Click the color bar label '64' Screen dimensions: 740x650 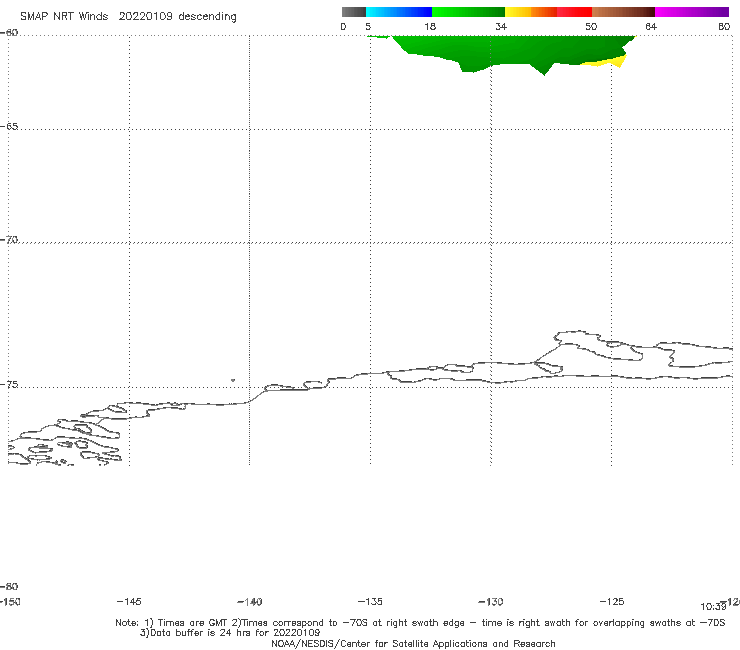click(651, 26)
